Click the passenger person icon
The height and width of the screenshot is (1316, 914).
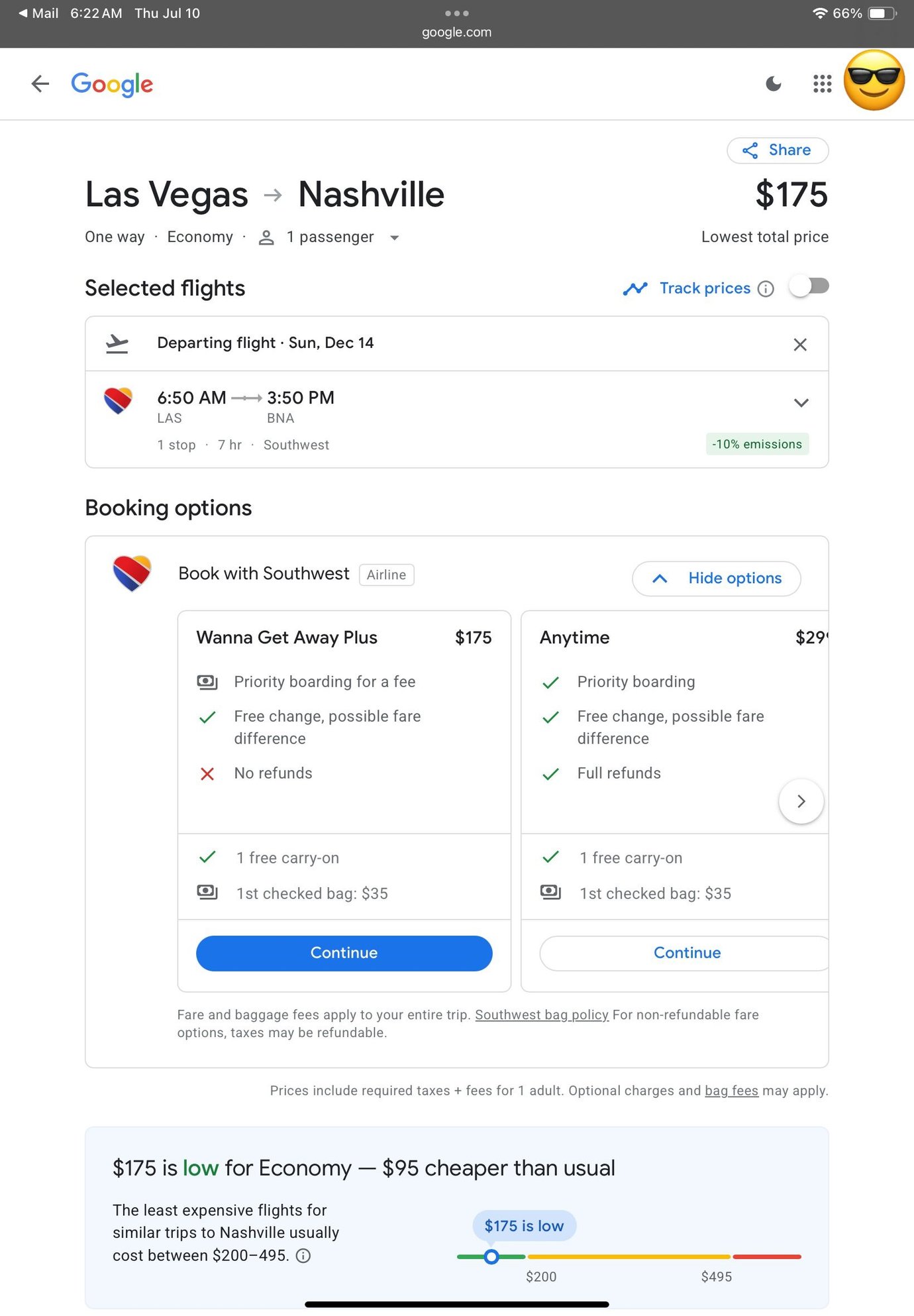tap(267, 237)
